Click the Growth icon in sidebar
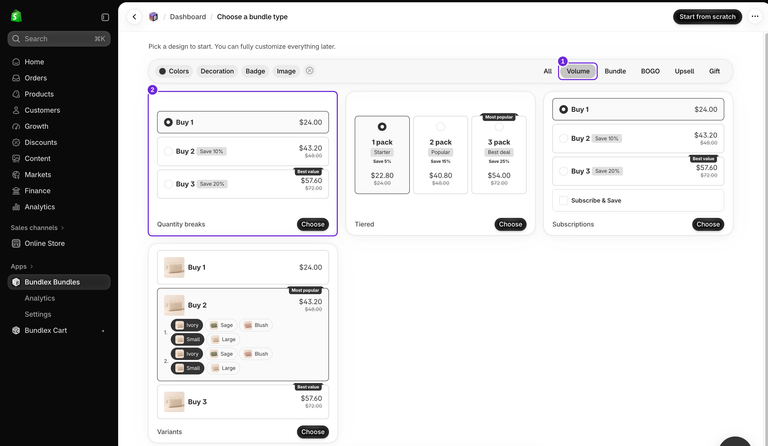This screenshot has width=768, height=446. click(16, 126)
